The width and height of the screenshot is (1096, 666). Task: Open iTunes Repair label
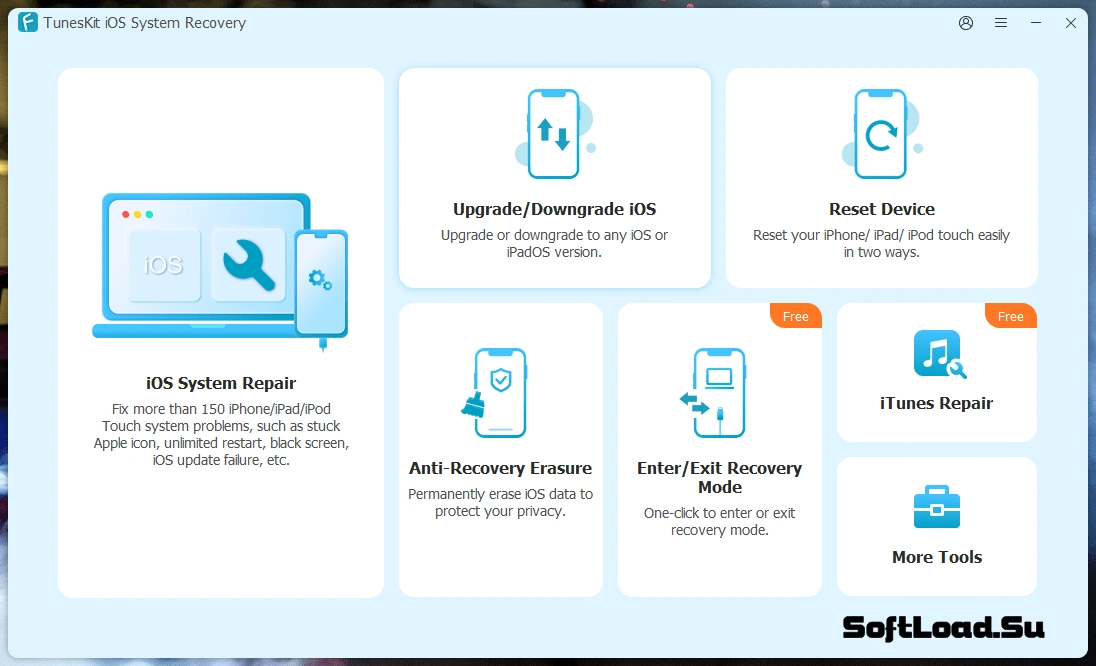click(x=937, y=403)
